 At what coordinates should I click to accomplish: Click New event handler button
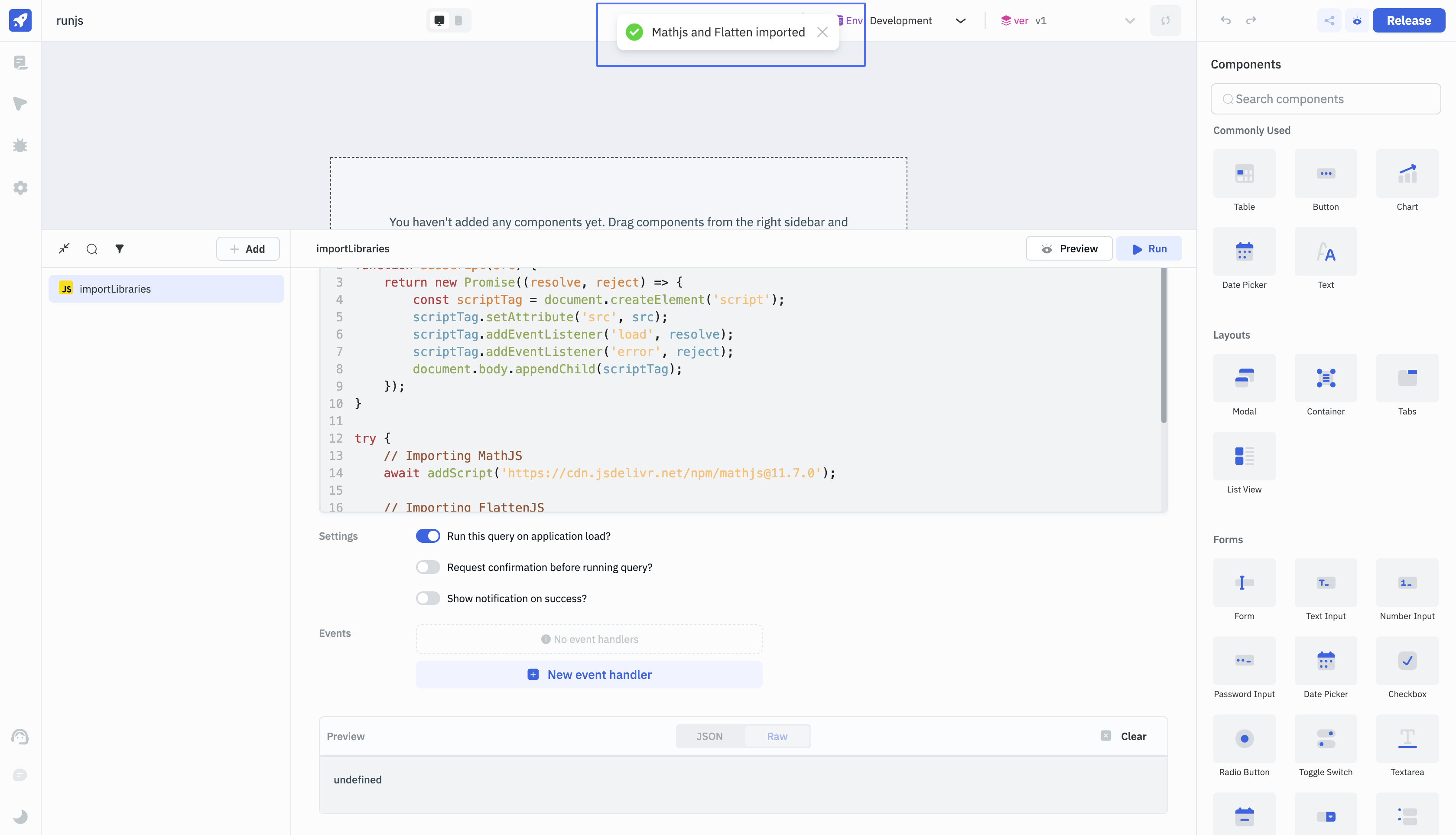[589, 675]
